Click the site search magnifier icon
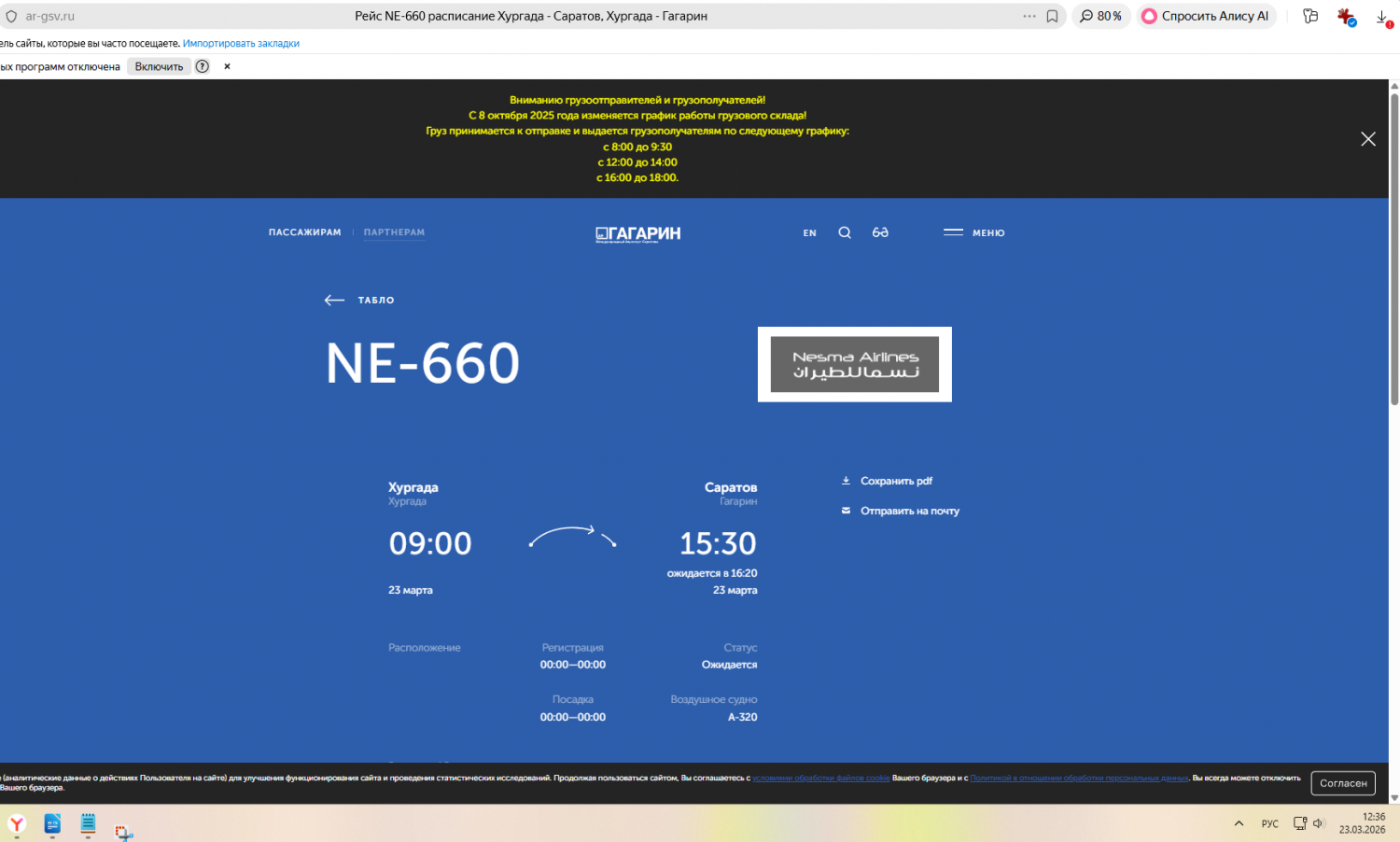 click(x=845, y=233)
